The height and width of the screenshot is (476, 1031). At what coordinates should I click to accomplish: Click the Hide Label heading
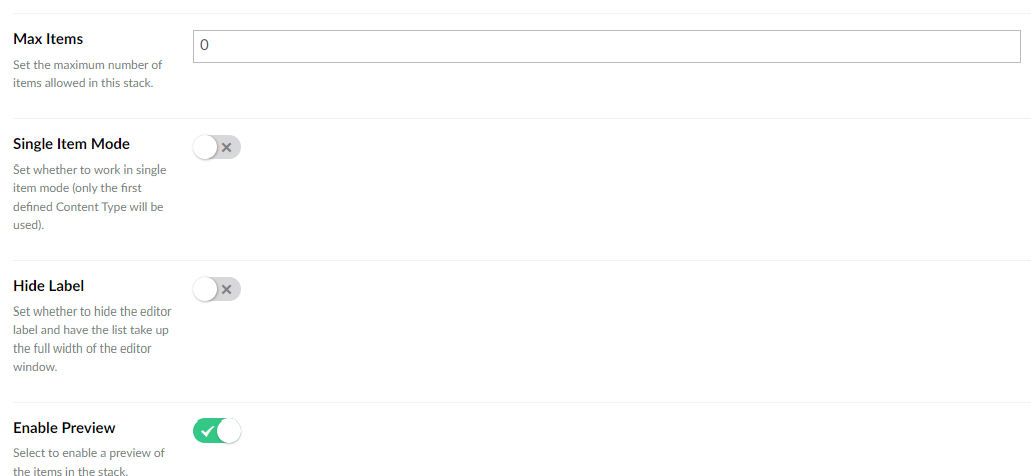(x=48, y=286)
